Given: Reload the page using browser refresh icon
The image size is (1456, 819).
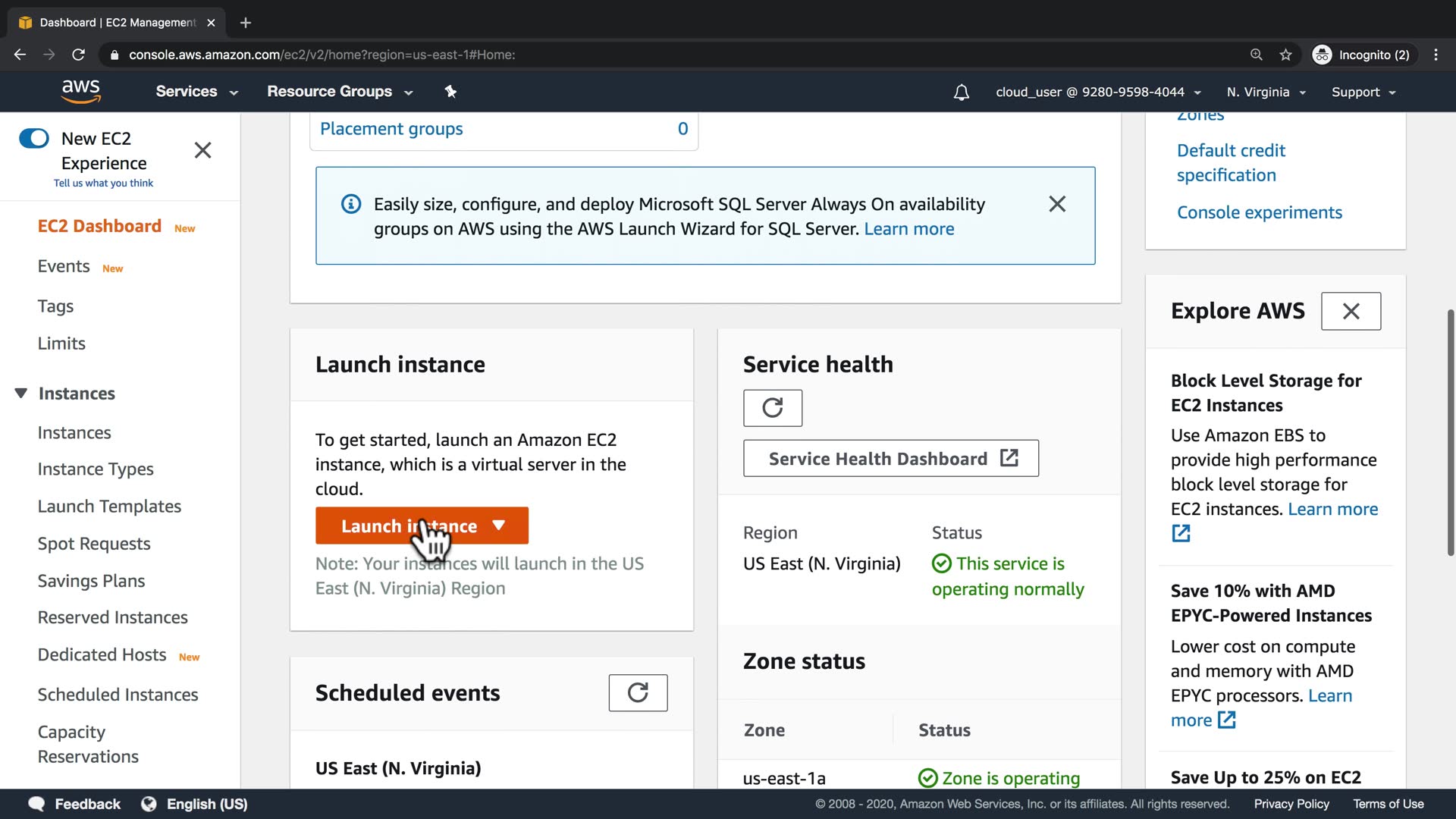Looking at the screenshot, I should [78, 55].
